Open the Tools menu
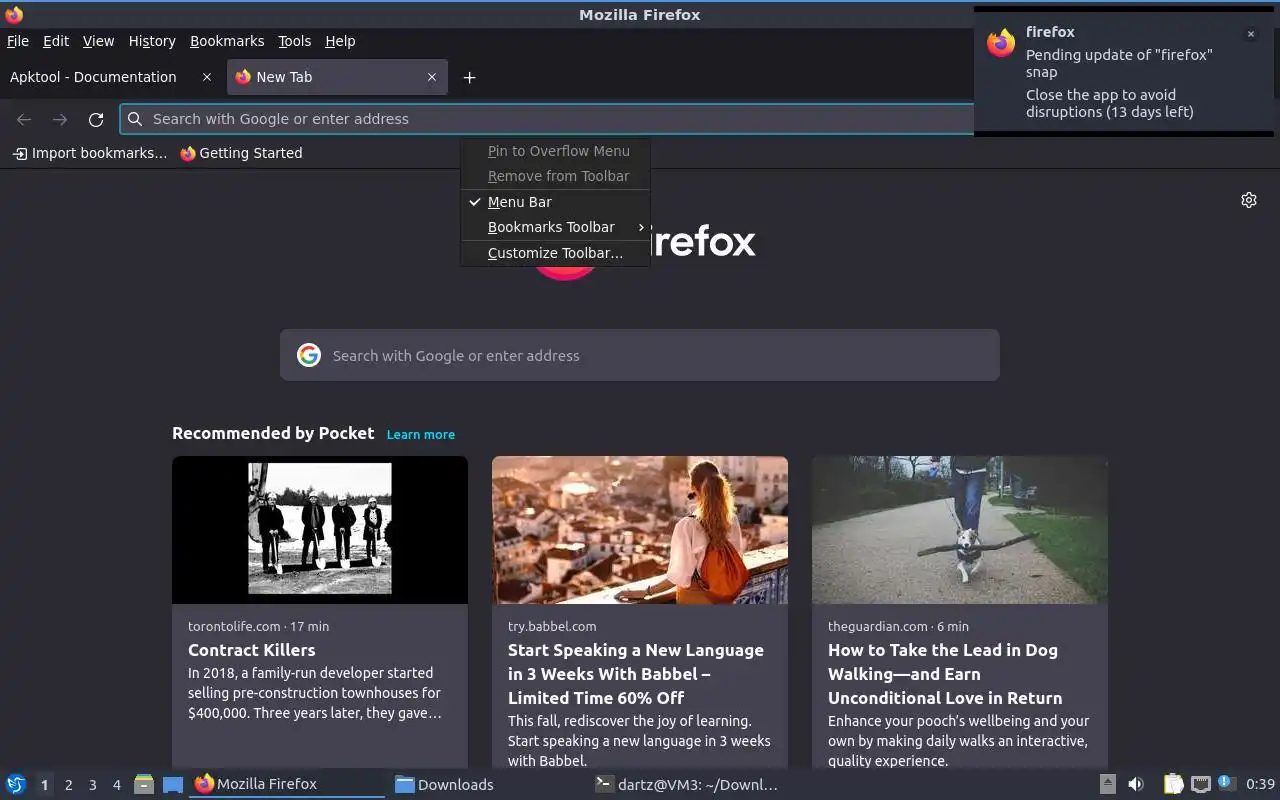The width and height of the screenshot is (1280, 800). [x=294, y=41]
